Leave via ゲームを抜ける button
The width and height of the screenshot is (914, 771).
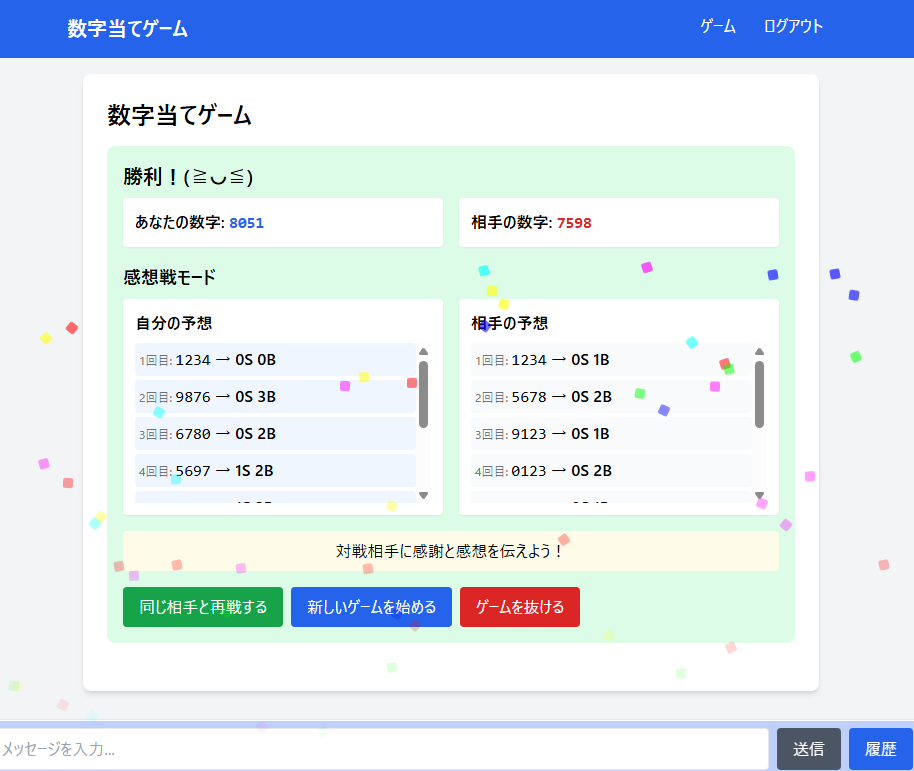520,607
